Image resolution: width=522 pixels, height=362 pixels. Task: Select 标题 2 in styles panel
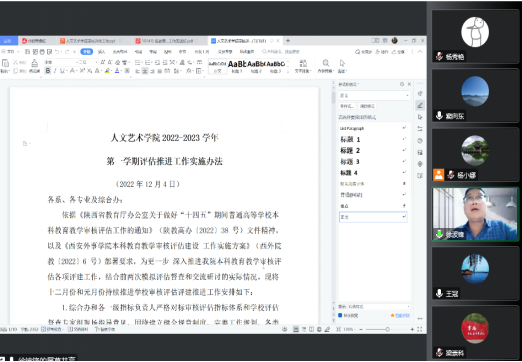point(373,150)
